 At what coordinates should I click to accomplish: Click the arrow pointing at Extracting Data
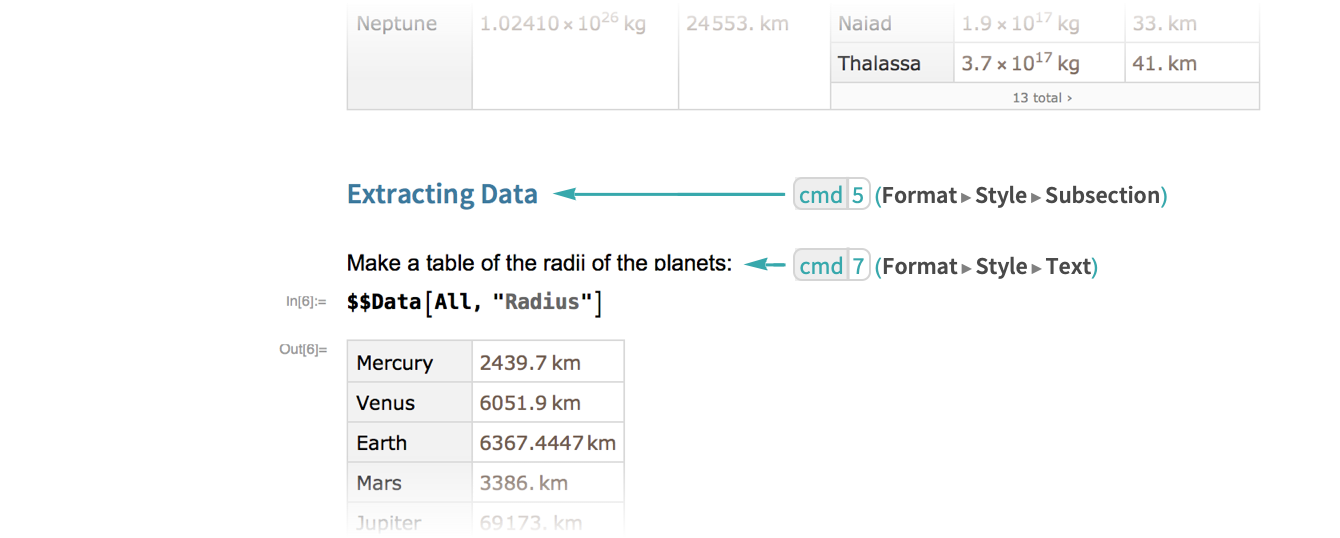tap(670, 195)
